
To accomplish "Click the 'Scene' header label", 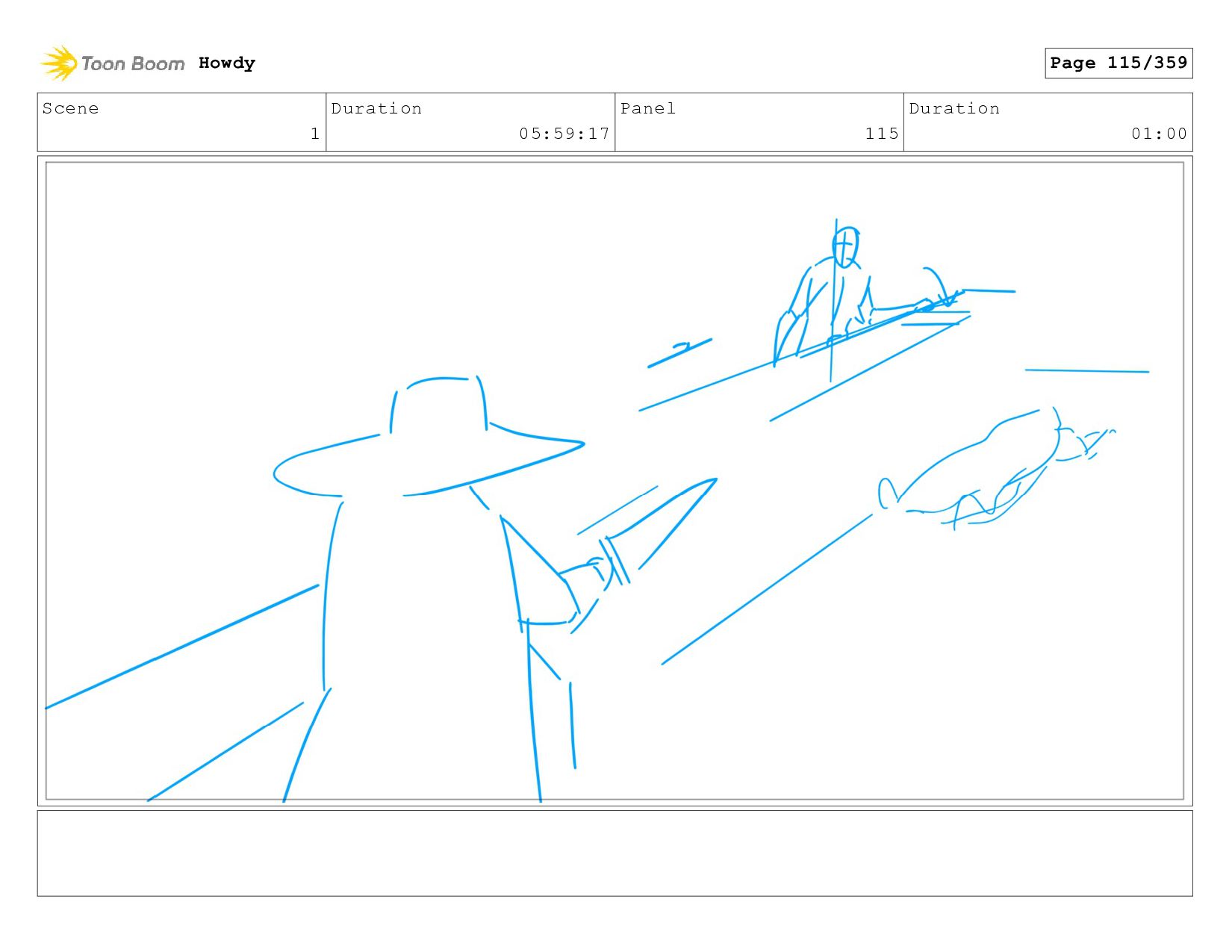I will pyautogui.click(x=70, y=108).
